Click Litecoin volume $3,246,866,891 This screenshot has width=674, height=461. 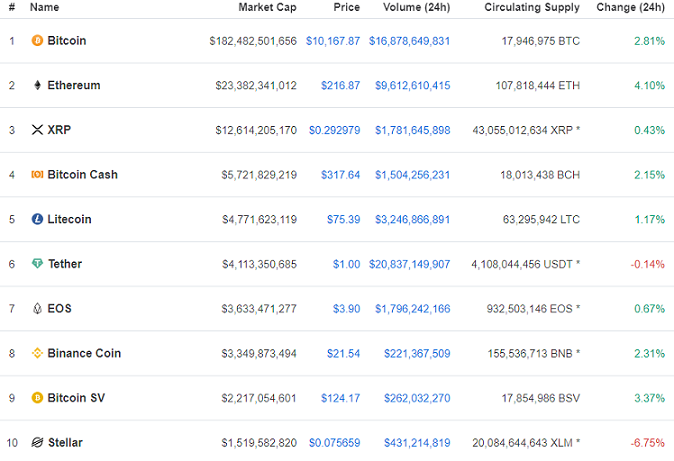pos(413,220)
